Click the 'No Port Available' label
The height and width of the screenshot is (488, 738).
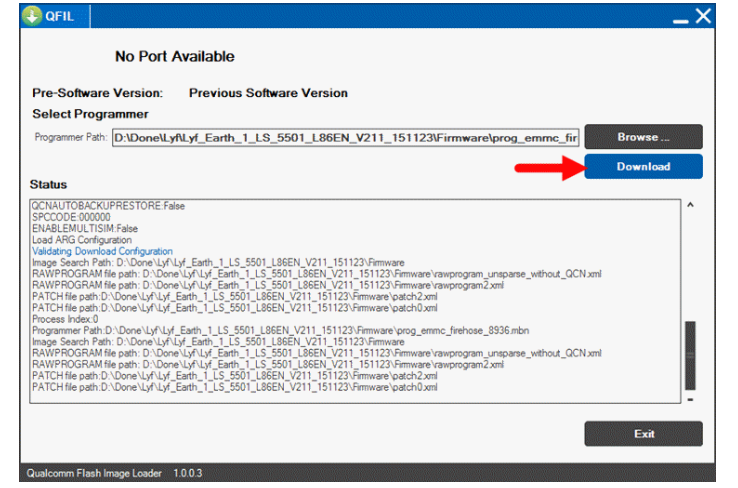click(175, 56)
